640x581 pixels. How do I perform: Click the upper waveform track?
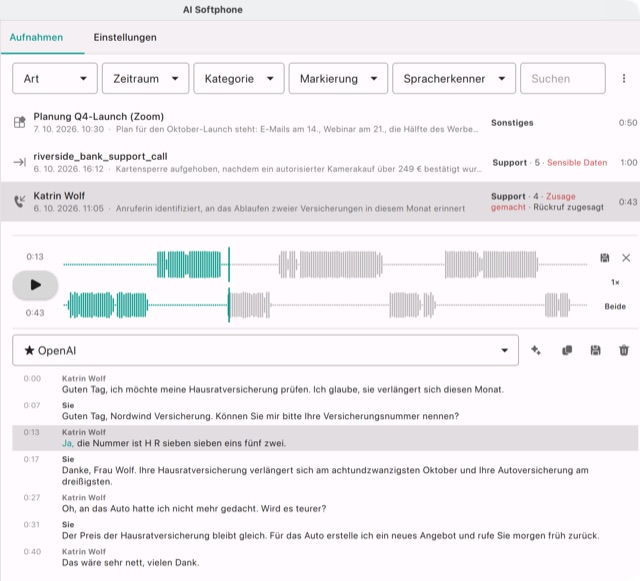(325, 265)
